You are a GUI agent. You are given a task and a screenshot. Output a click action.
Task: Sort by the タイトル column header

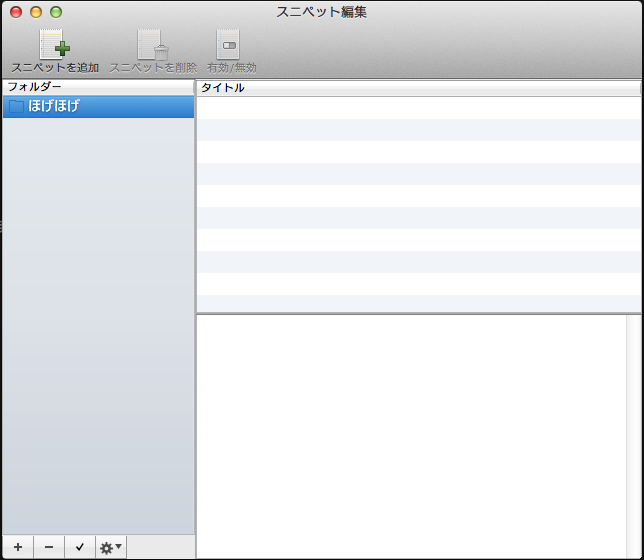pyautogui.click(x=418, y=87)
